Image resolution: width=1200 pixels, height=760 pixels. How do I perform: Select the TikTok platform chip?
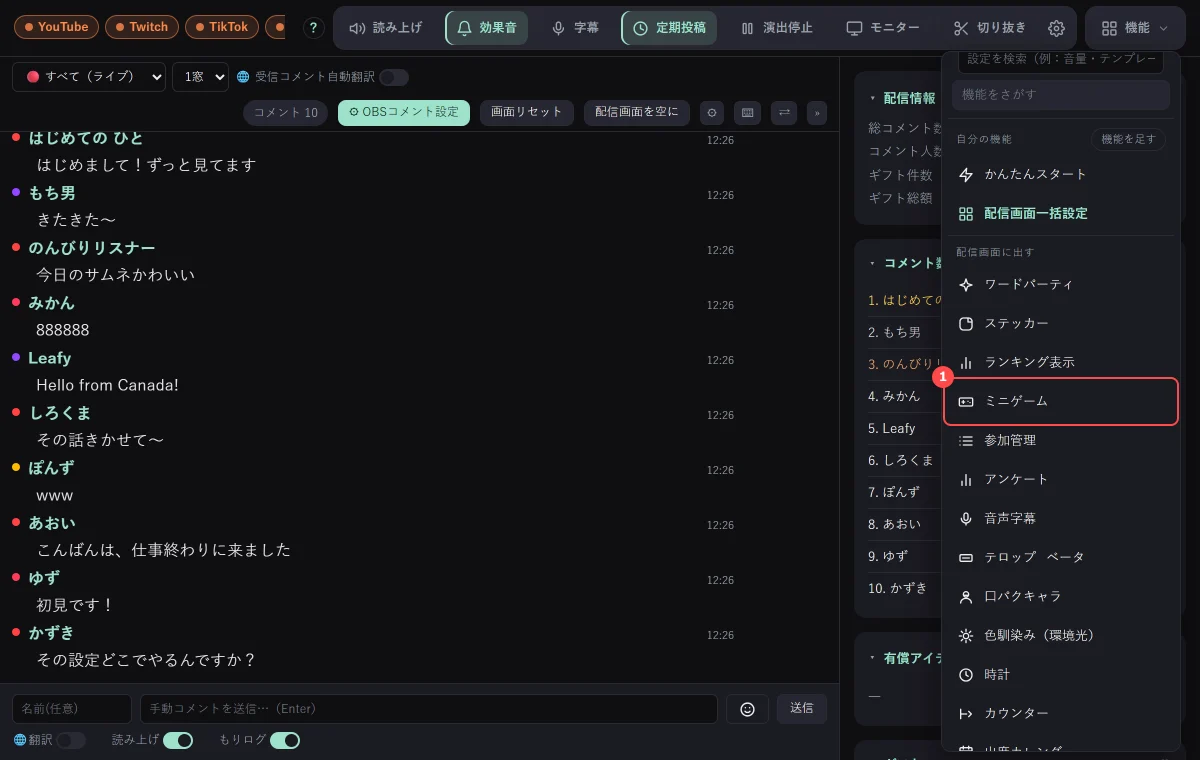222,27
